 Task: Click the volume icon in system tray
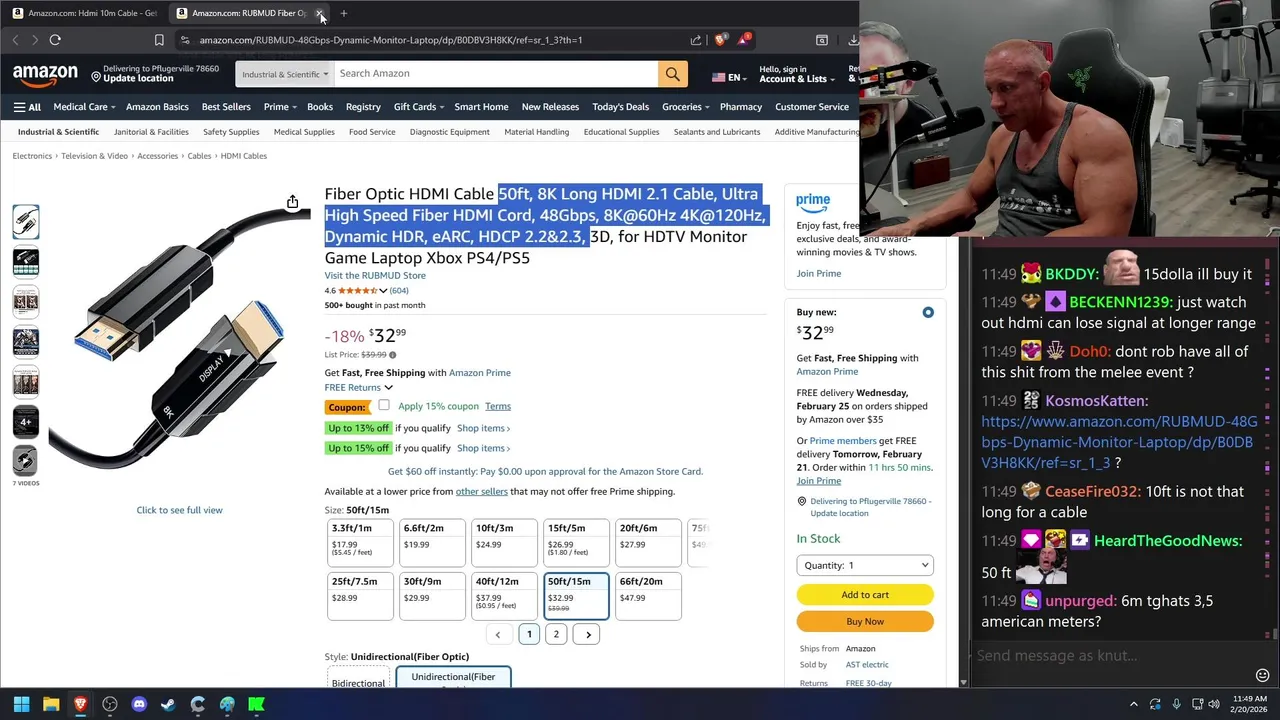(1213, 704)
